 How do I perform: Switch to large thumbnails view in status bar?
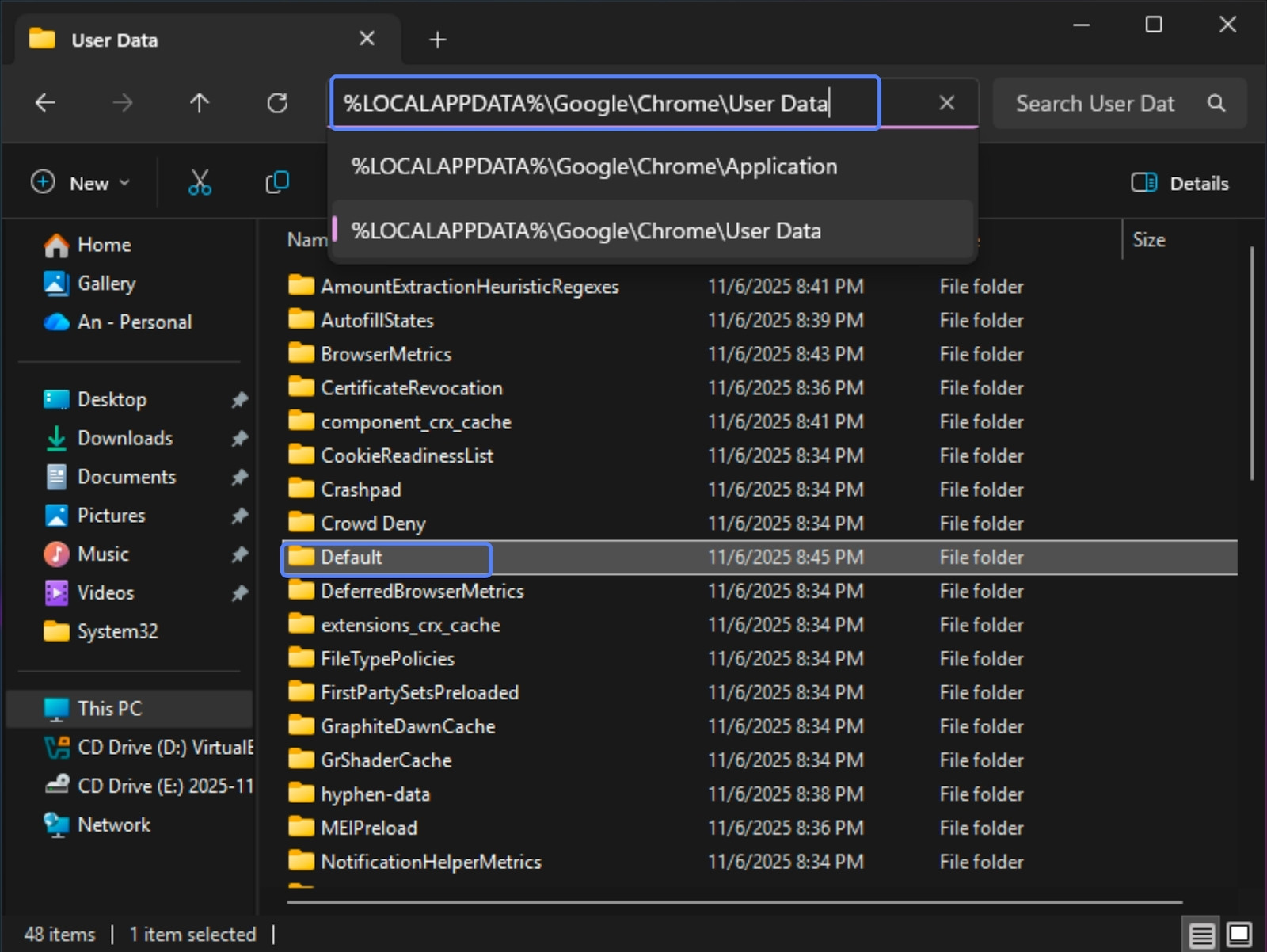pos(1239,935)
